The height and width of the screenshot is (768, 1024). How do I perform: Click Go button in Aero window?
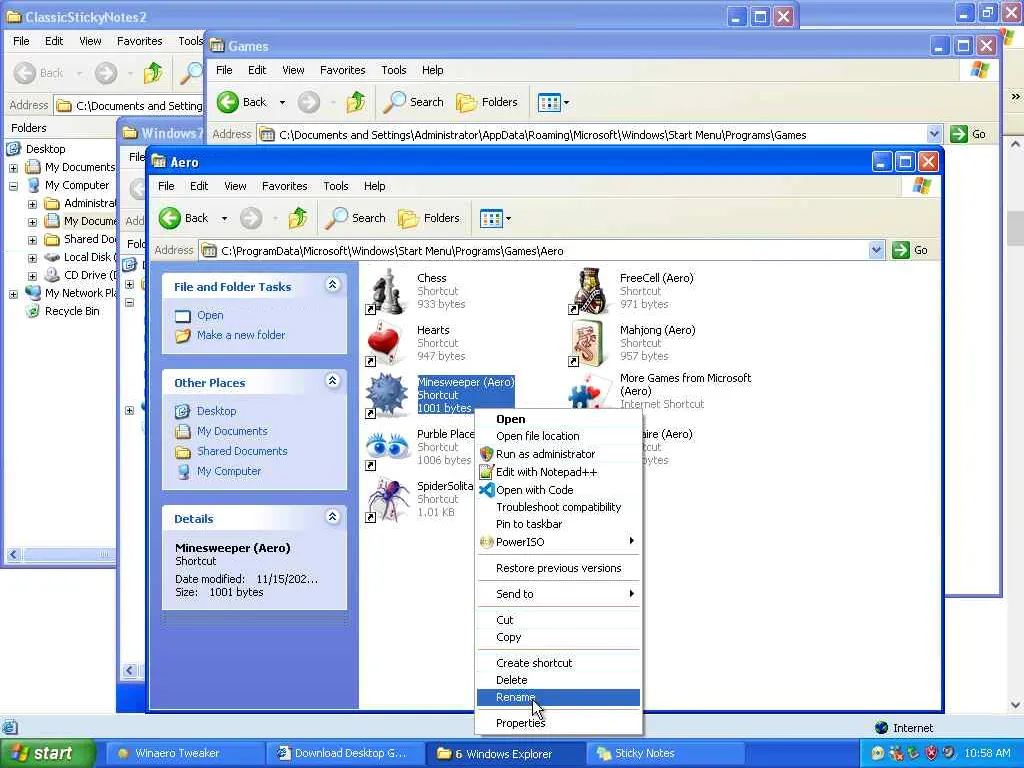tap(910, 250)
